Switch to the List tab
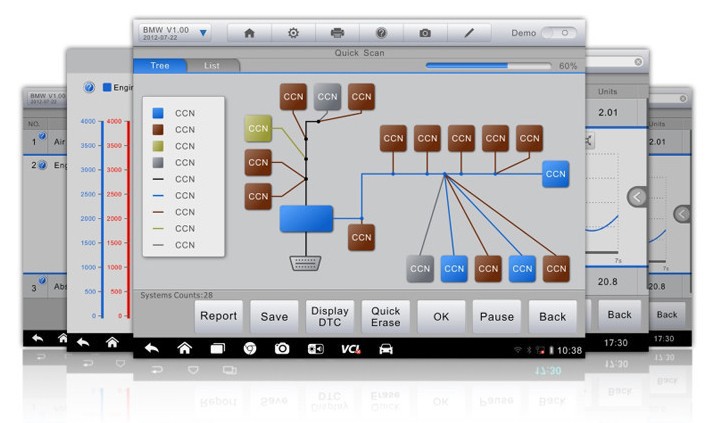 point(212,66)
